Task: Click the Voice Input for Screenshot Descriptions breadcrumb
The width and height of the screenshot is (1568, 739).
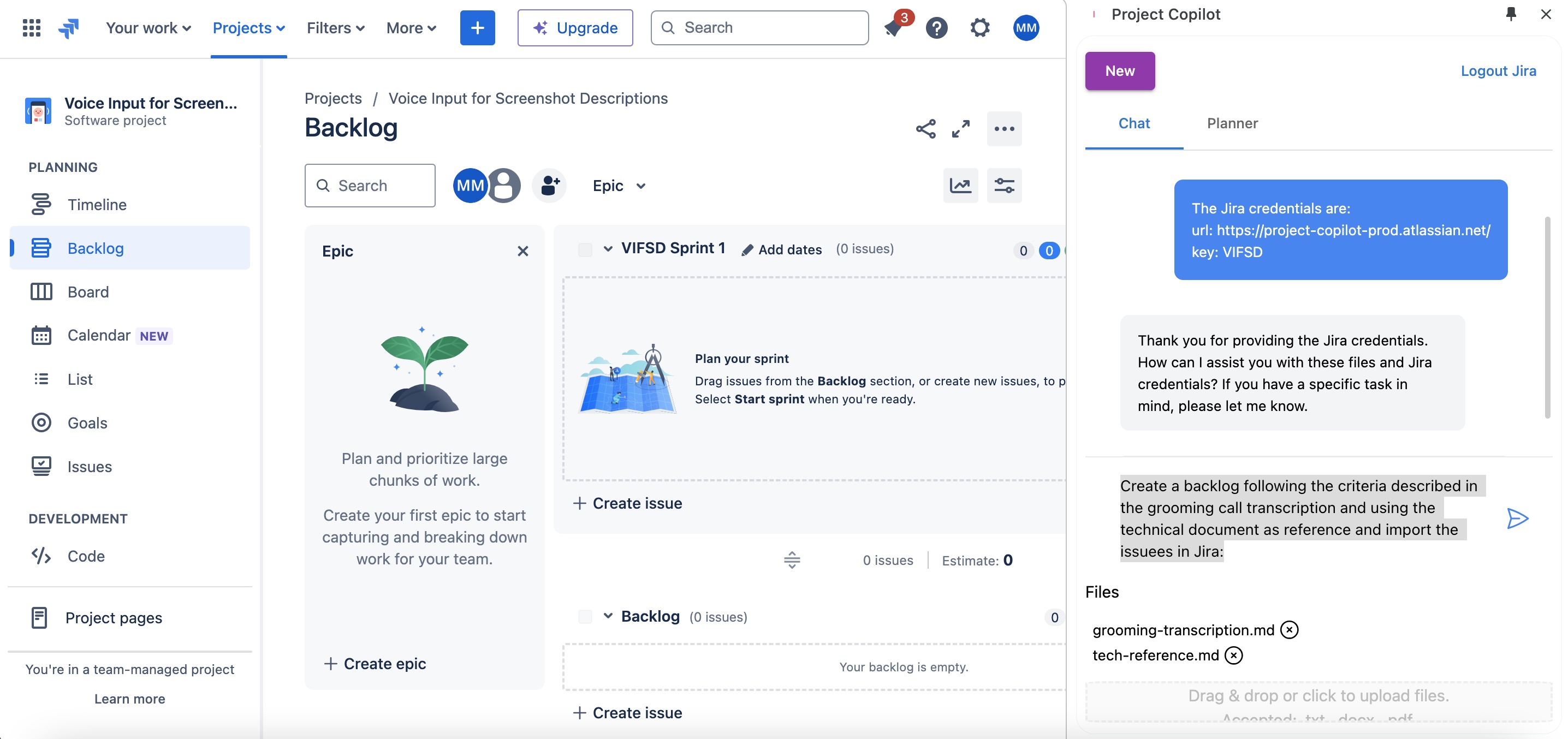Action: point(528,98)
